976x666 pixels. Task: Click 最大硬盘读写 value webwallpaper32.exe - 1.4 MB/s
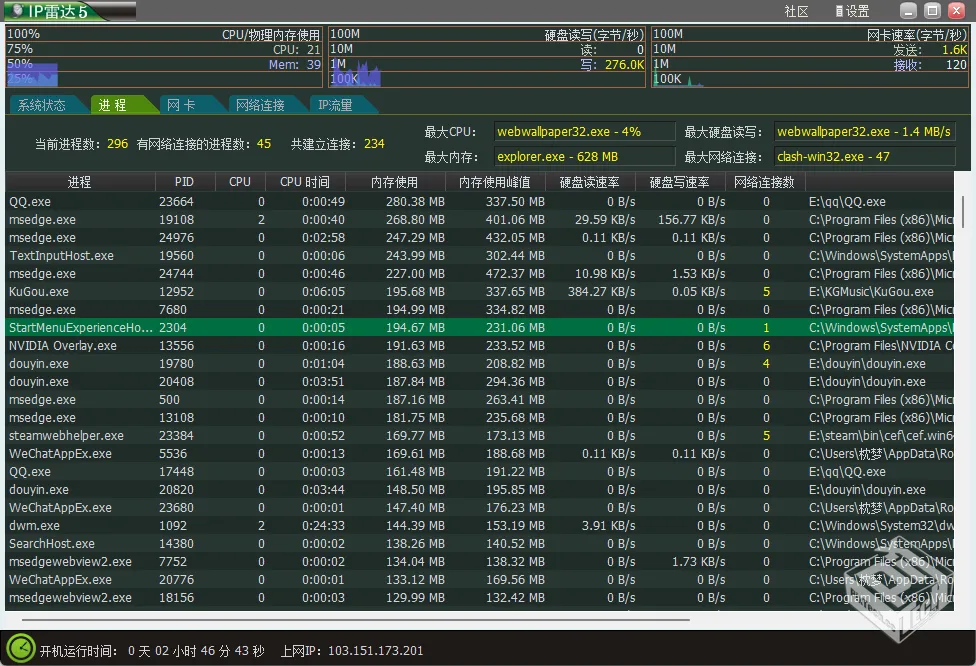click(x=864, y=131)
